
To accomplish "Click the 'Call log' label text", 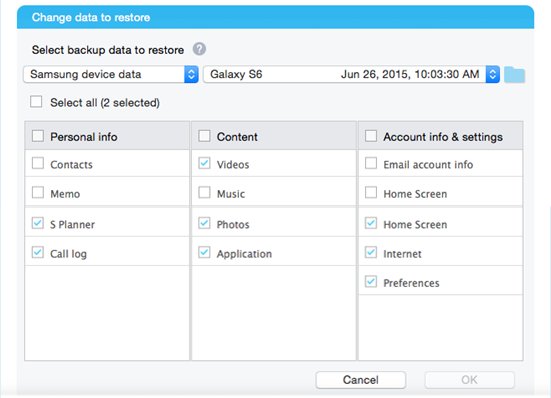I will coord(68,254).
